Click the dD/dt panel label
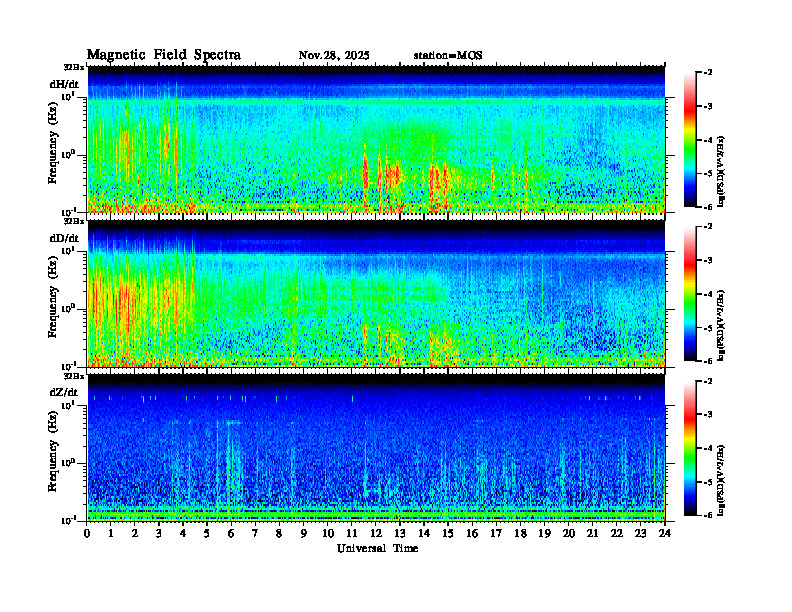792x612 pixels. click(x=64, y=238)
